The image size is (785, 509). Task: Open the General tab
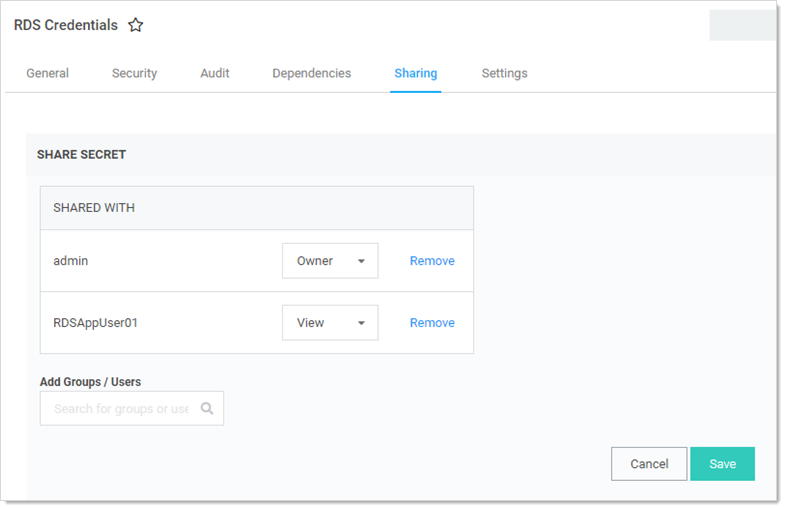48,73
